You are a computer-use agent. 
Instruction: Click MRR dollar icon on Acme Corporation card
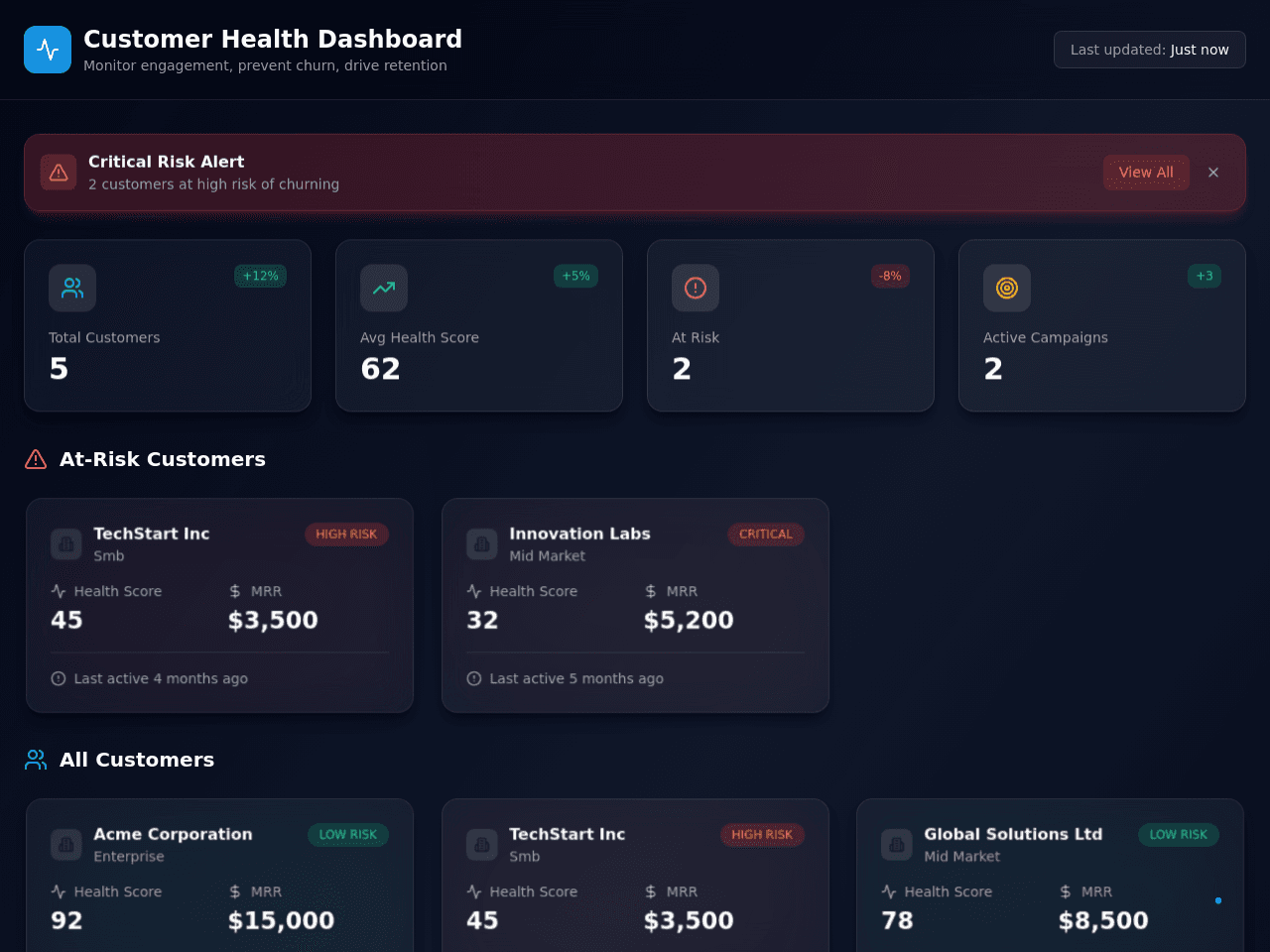pos(235,892)
